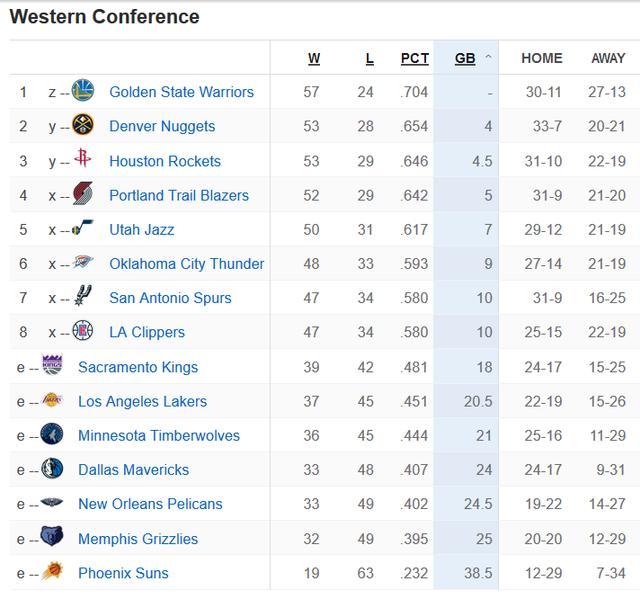Click the Houston Rockets logo icon
640x599 pixels.
[x=83, y=160]
